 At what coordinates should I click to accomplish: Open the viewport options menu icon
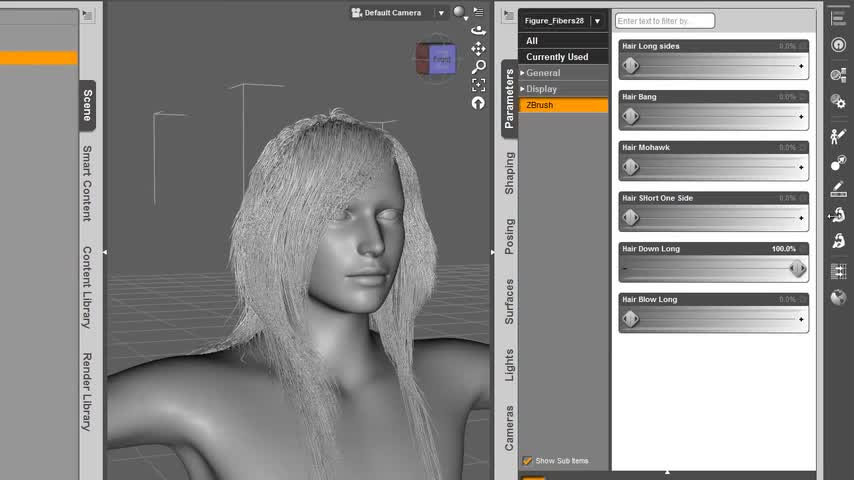478,11
